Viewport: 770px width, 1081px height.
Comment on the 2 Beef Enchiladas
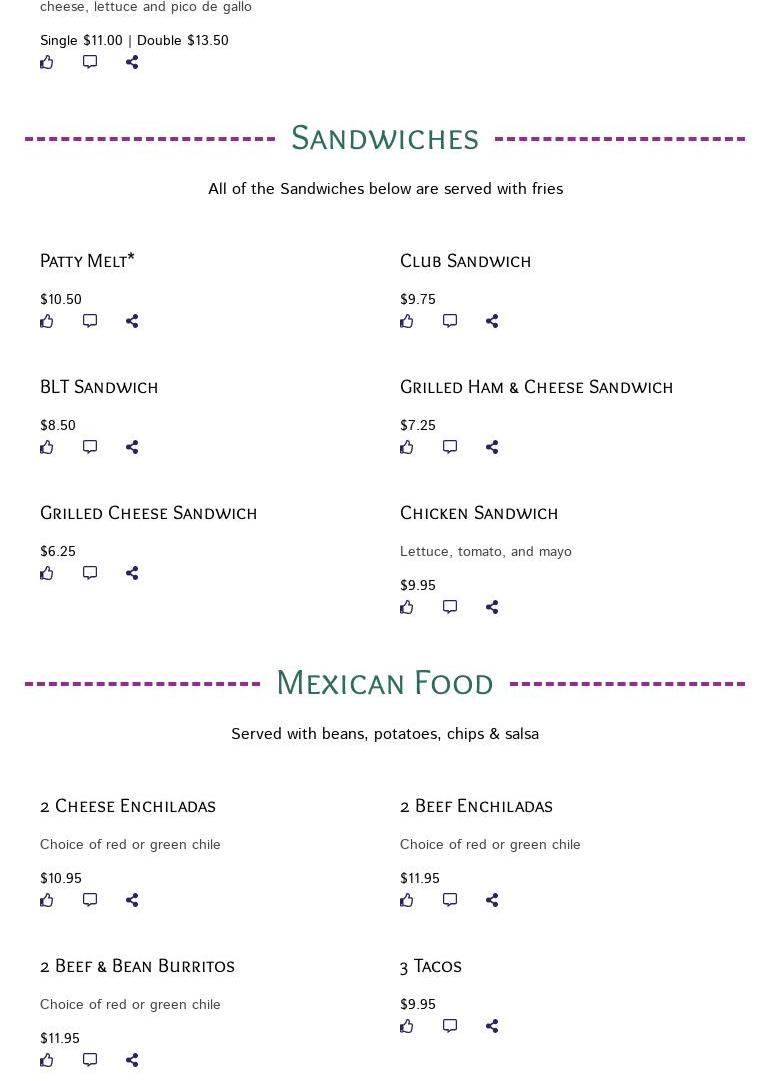point(450,900)
